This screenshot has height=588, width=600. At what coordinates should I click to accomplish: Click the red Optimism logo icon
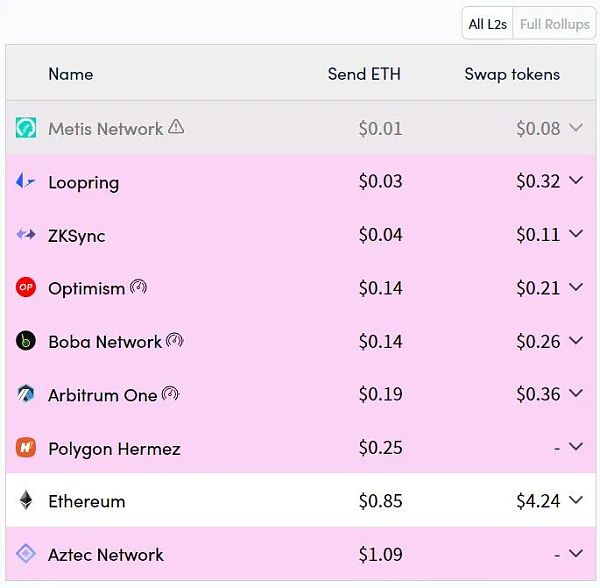tap(26, 288)
